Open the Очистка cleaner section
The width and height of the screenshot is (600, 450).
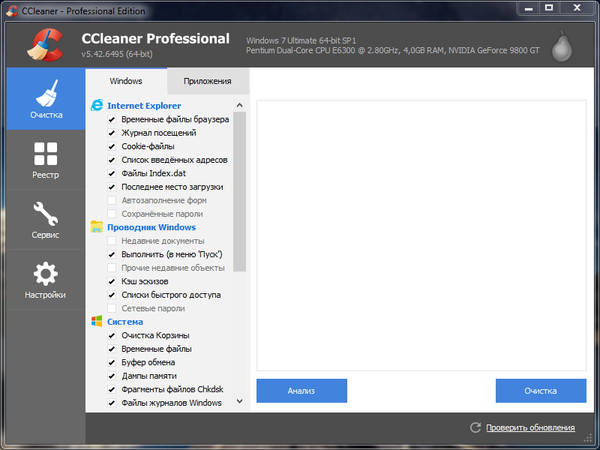click(45, 98)
